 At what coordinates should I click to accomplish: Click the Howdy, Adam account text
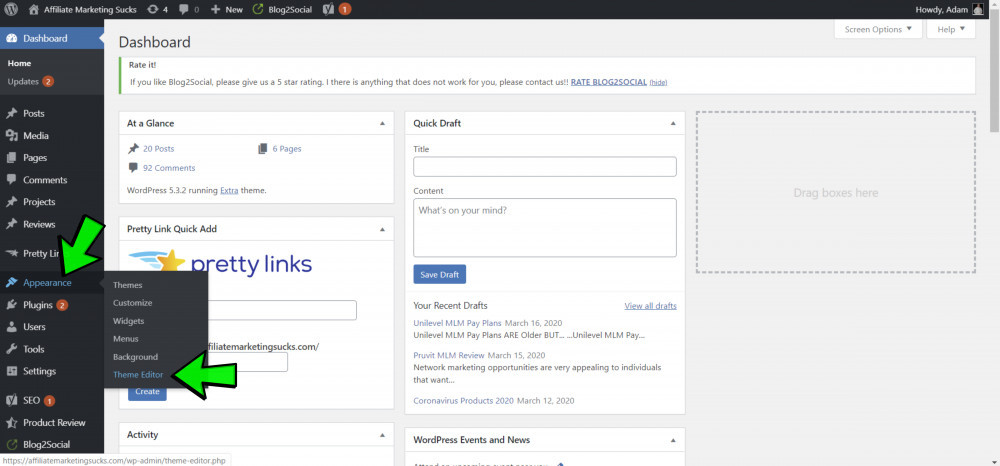941,10
